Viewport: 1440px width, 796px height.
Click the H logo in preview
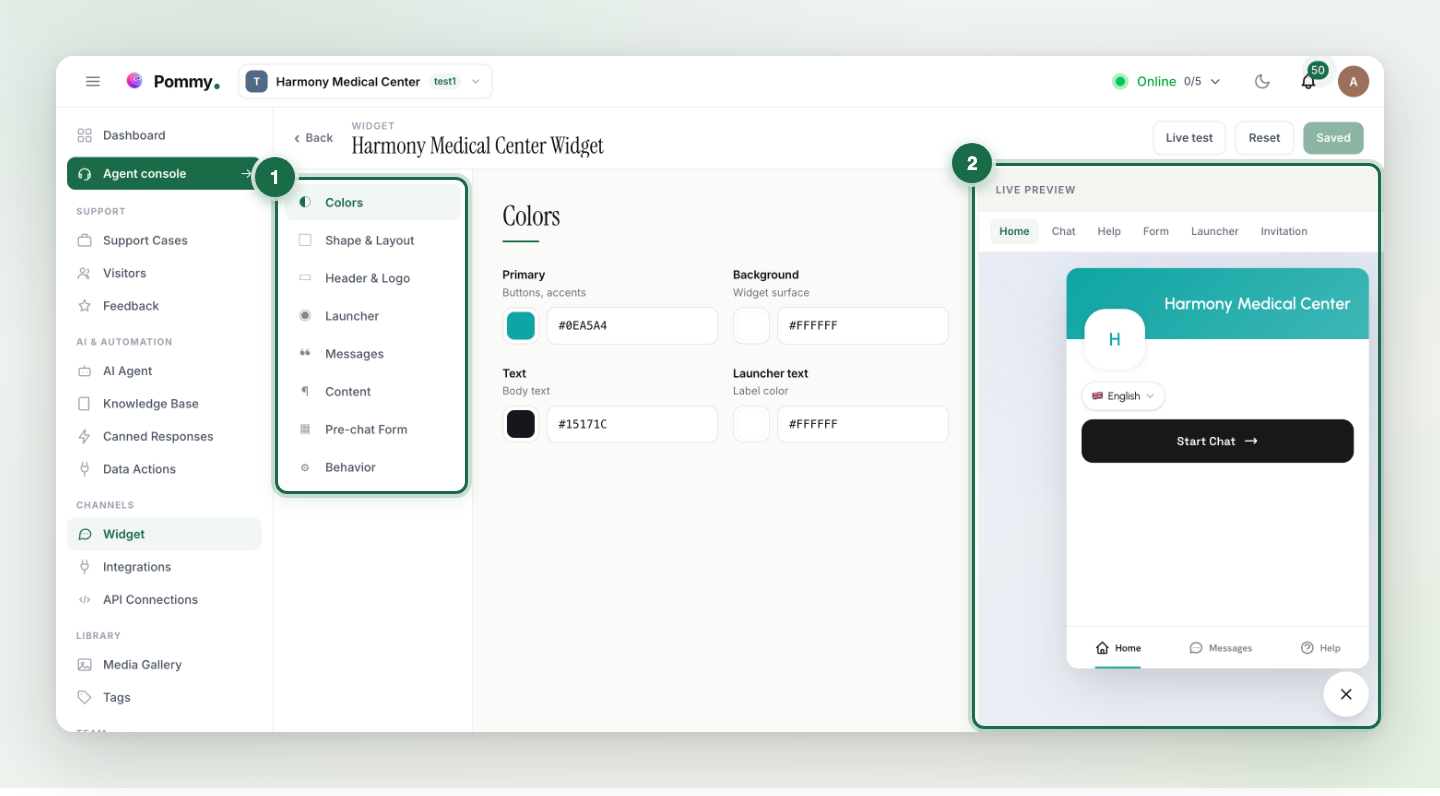tap(1114, 340)
